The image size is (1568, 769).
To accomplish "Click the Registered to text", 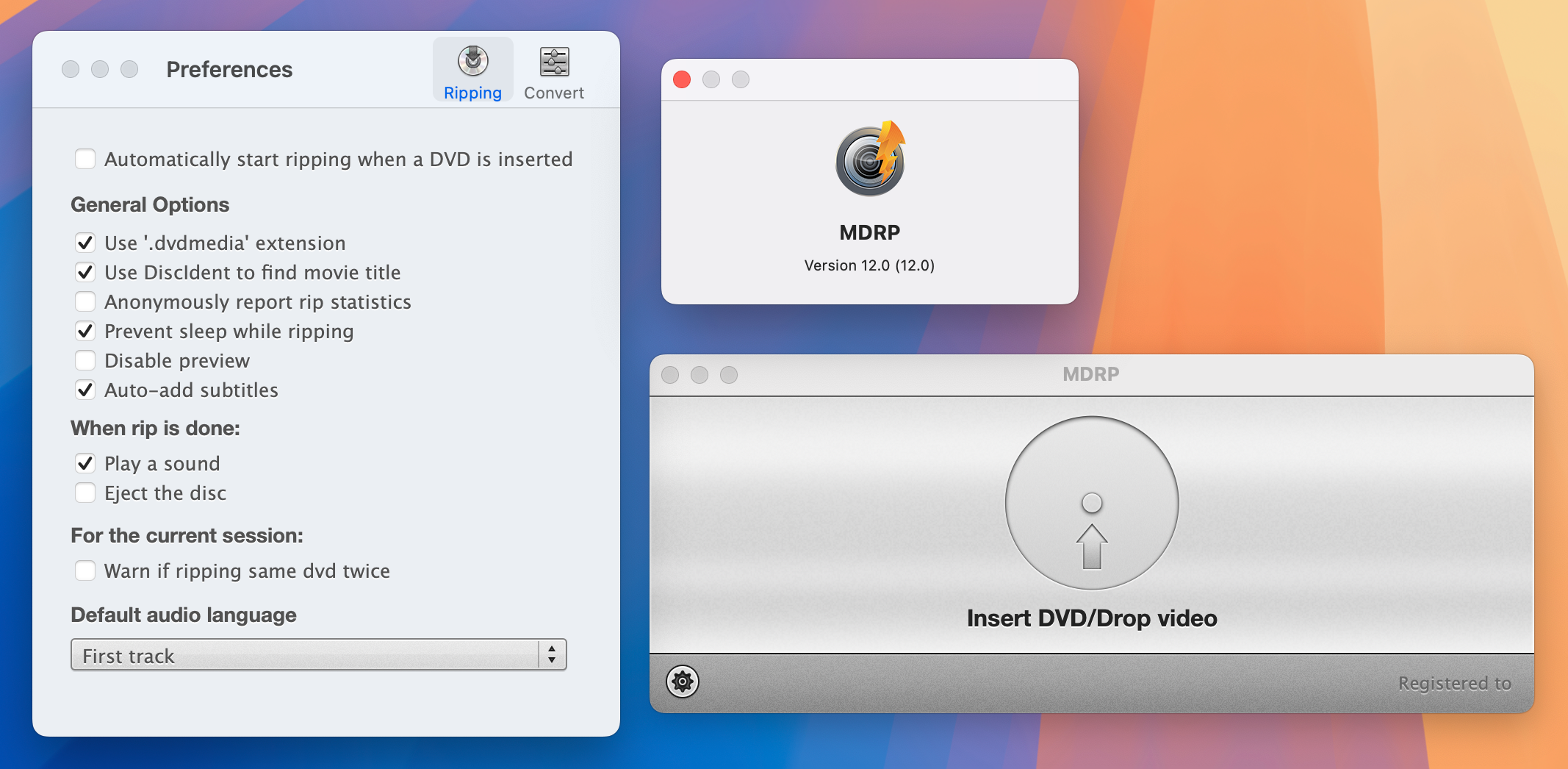I will 1454,683.
